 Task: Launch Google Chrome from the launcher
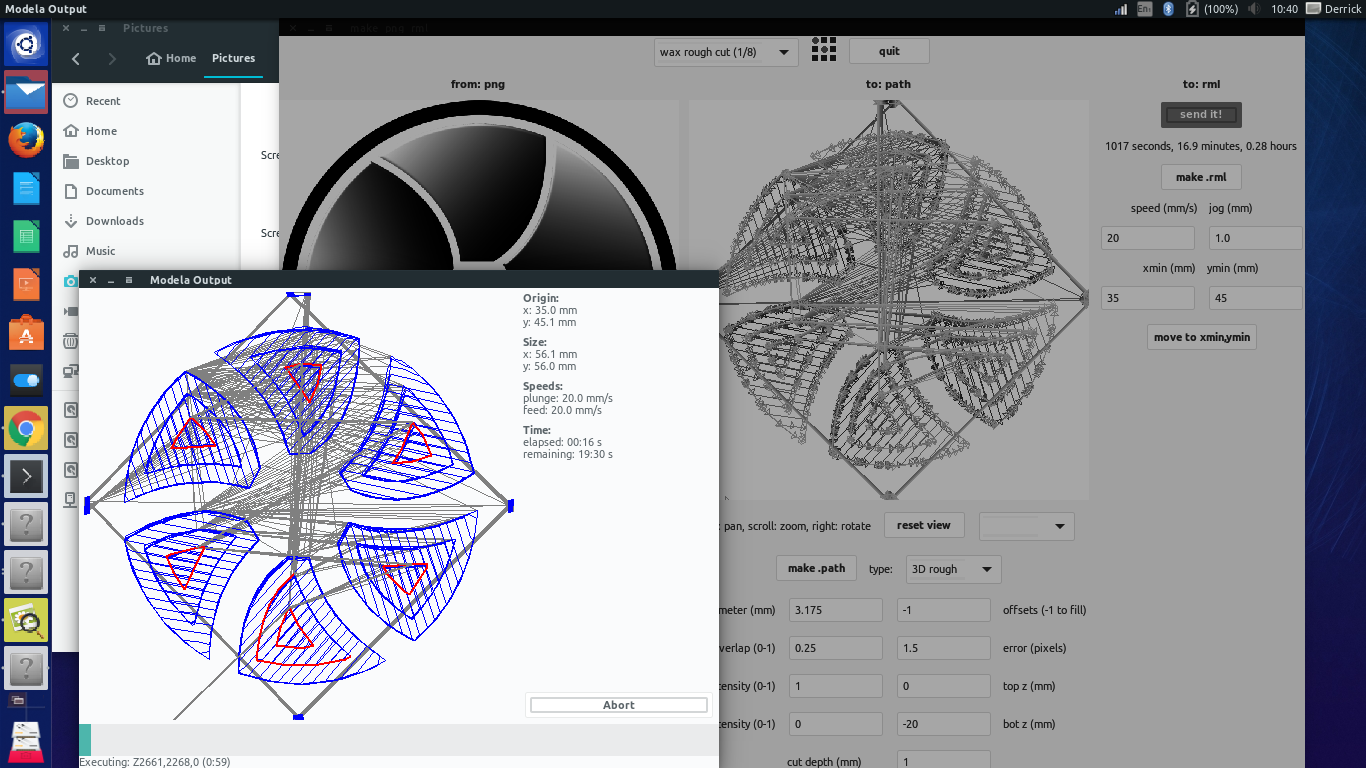point(26,429)
